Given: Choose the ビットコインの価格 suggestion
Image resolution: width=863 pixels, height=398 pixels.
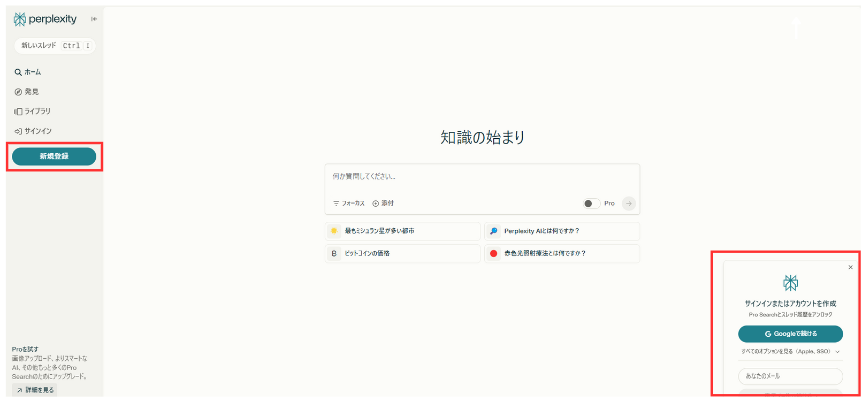Looking at the screenshot, I should pyautogui.click(x=402, y=254).
